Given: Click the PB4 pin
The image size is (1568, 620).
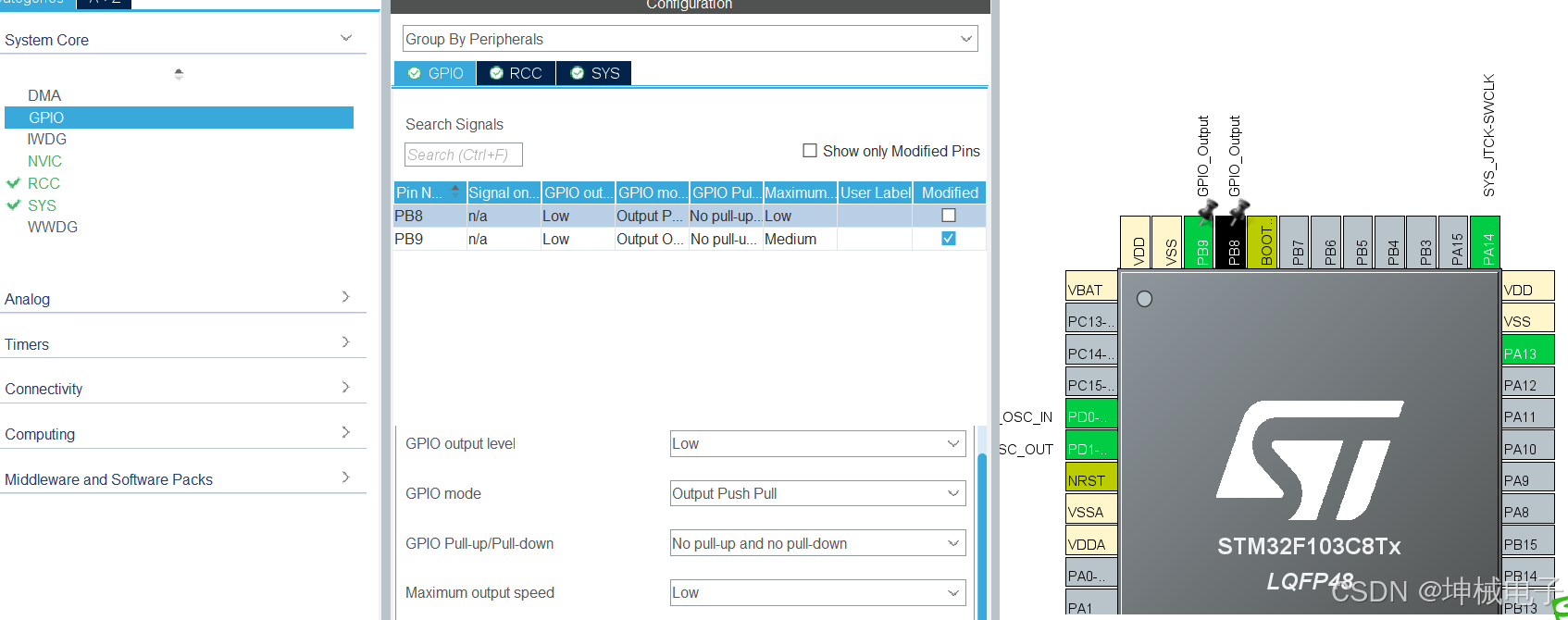Looking at the screenshot, I should tap(1389, 242).
